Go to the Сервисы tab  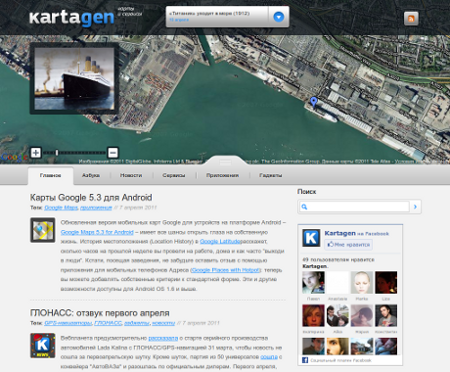click(x=174, y=175)
